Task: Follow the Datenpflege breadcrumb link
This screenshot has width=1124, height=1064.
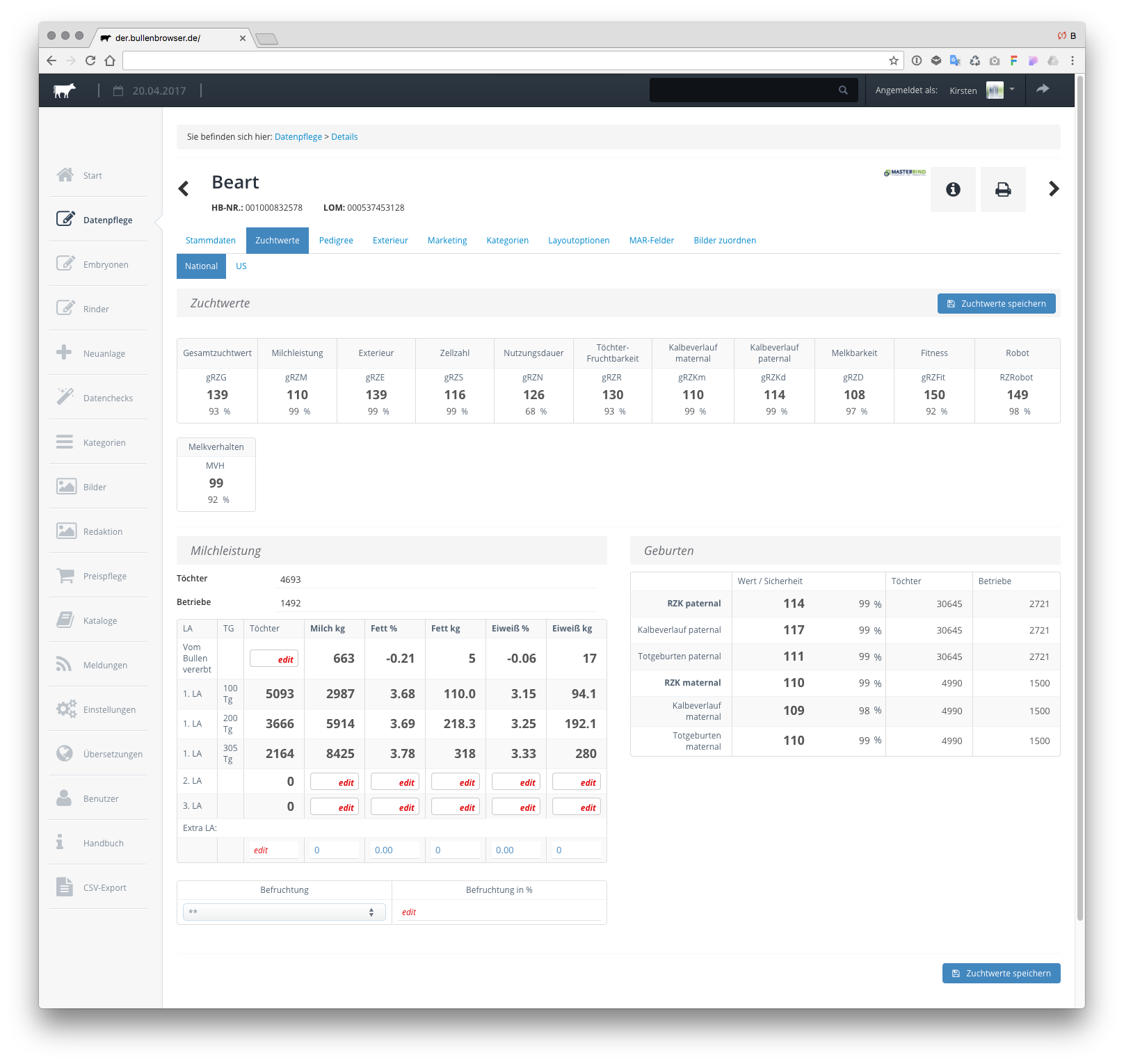Action: point(298,137)
